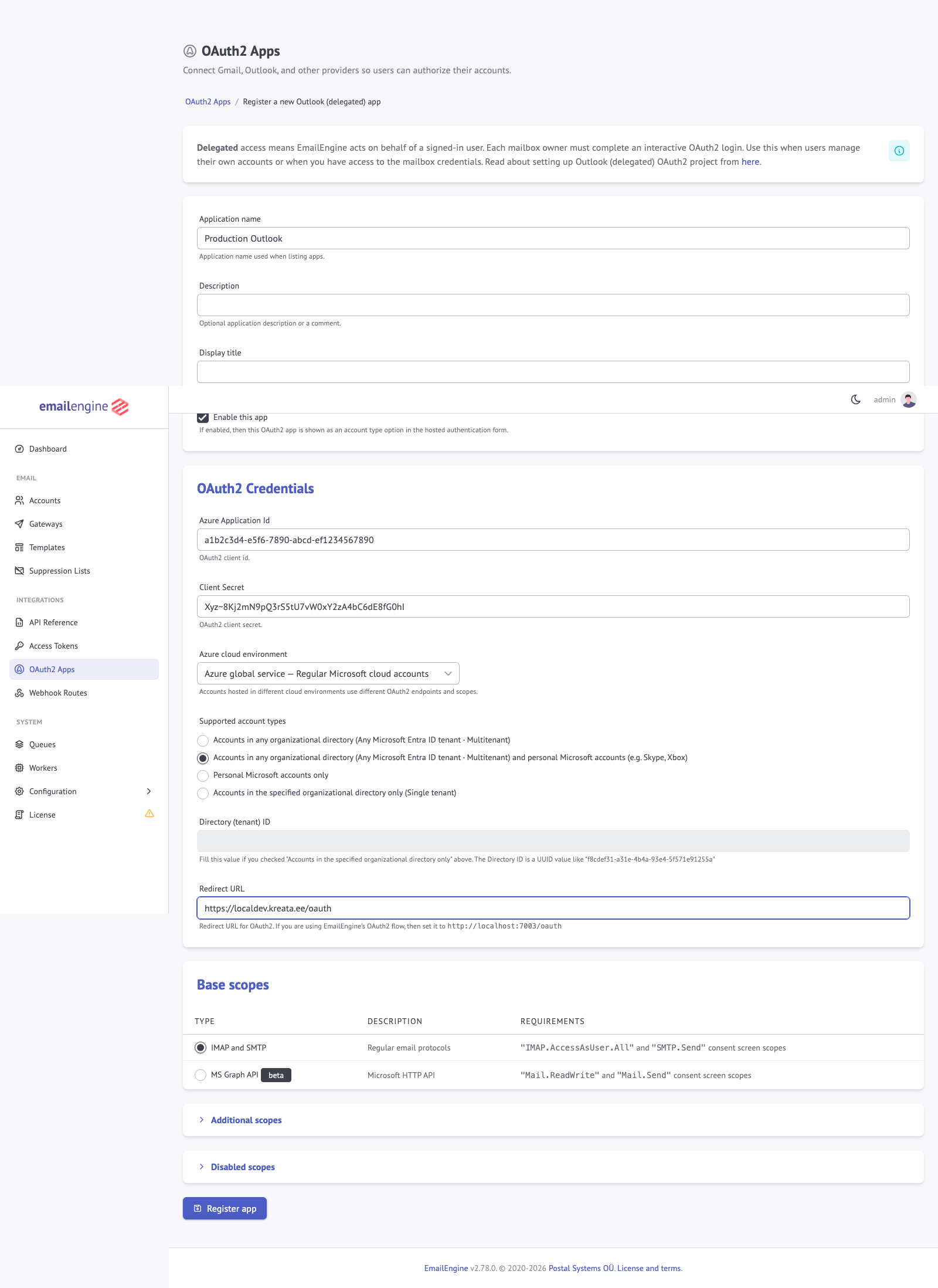Screen dimensions: 938x1288
Task: Choose MS Graph API base scope
Action: [x=200, y=1075]
